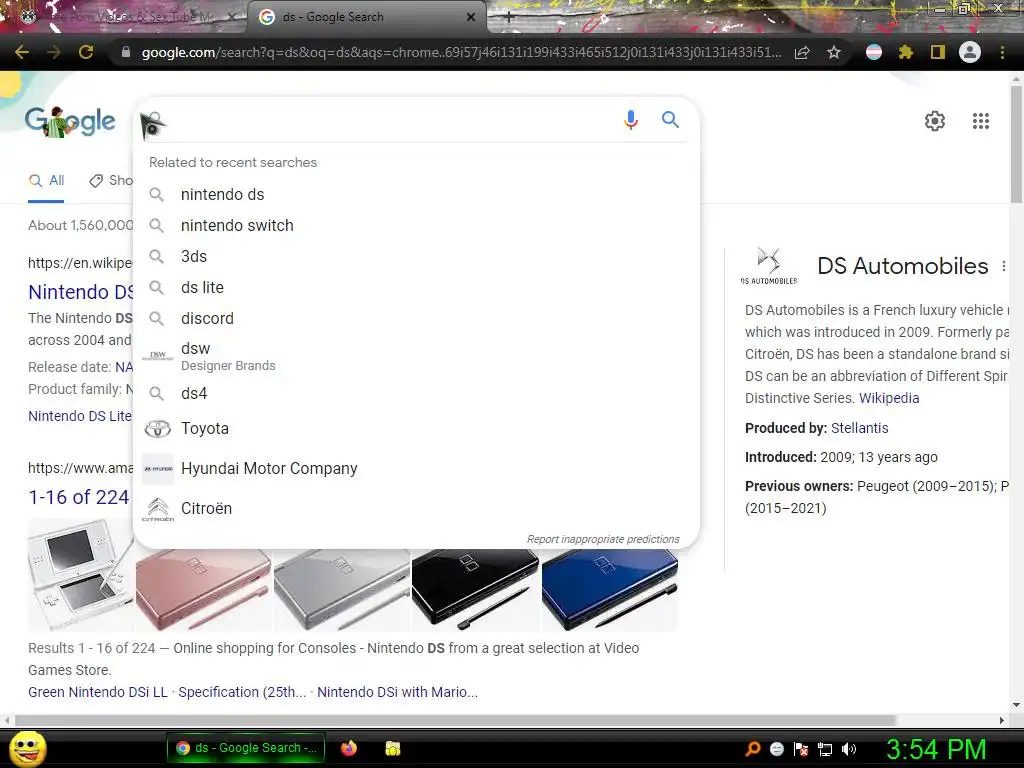Open the network tray icon
The width and height of the screenshot is (1024, 768).
(x=825, y=749)
